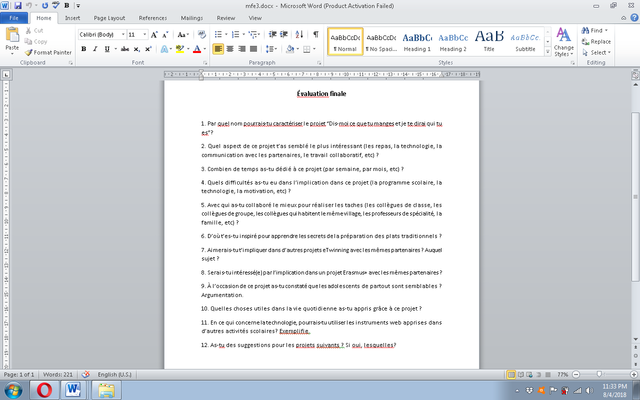This screenshot has height=400, width=640.
Task: Apply text highlight color
Action: (180, 49)
